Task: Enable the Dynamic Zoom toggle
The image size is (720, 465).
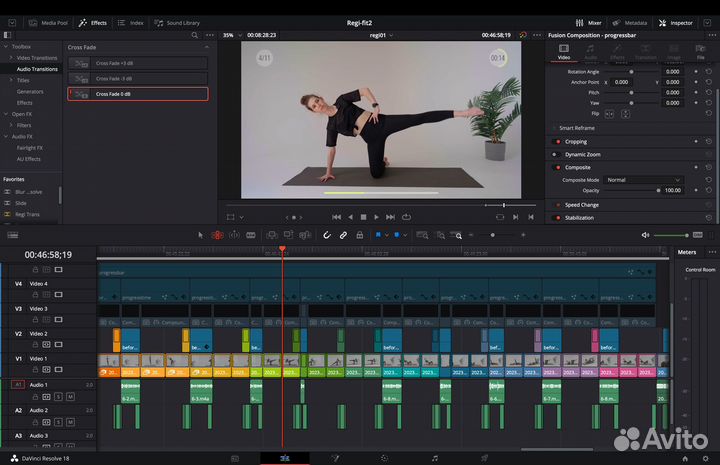Action: [556, 154]
